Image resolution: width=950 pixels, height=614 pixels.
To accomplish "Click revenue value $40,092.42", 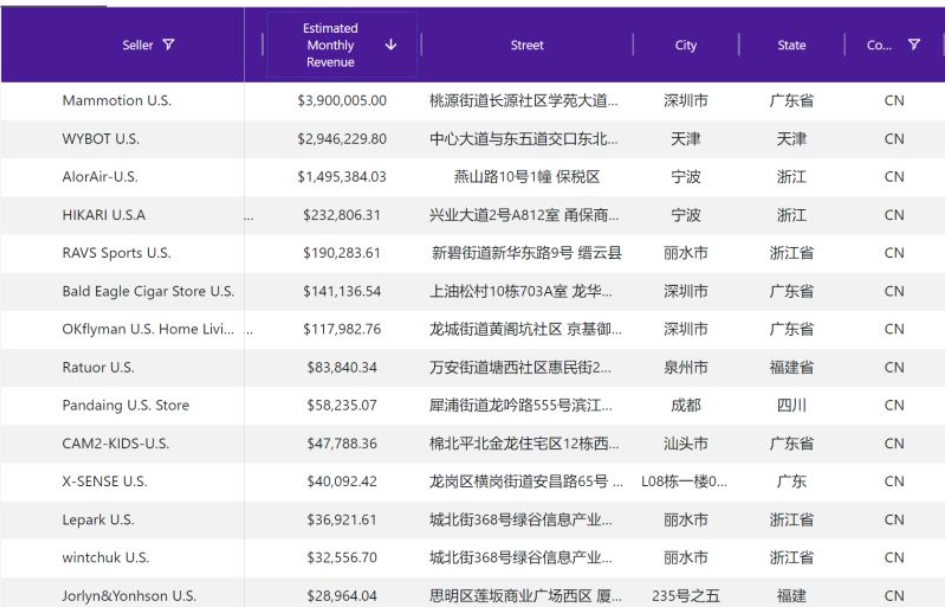I will click(x=342, y=481).
